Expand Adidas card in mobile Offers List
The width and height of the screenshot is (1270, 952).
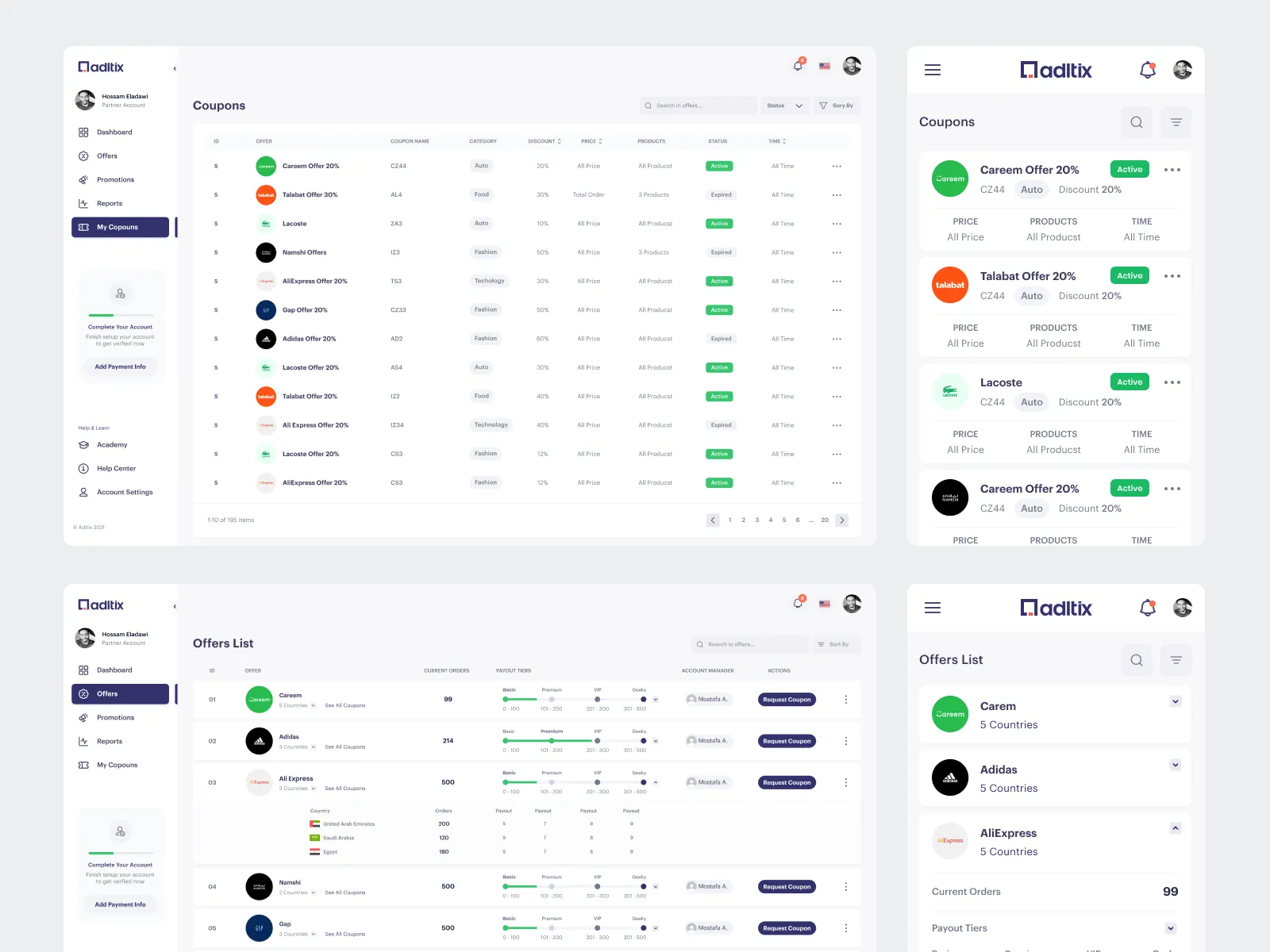pyautogui.click(x=1176, y=765)
